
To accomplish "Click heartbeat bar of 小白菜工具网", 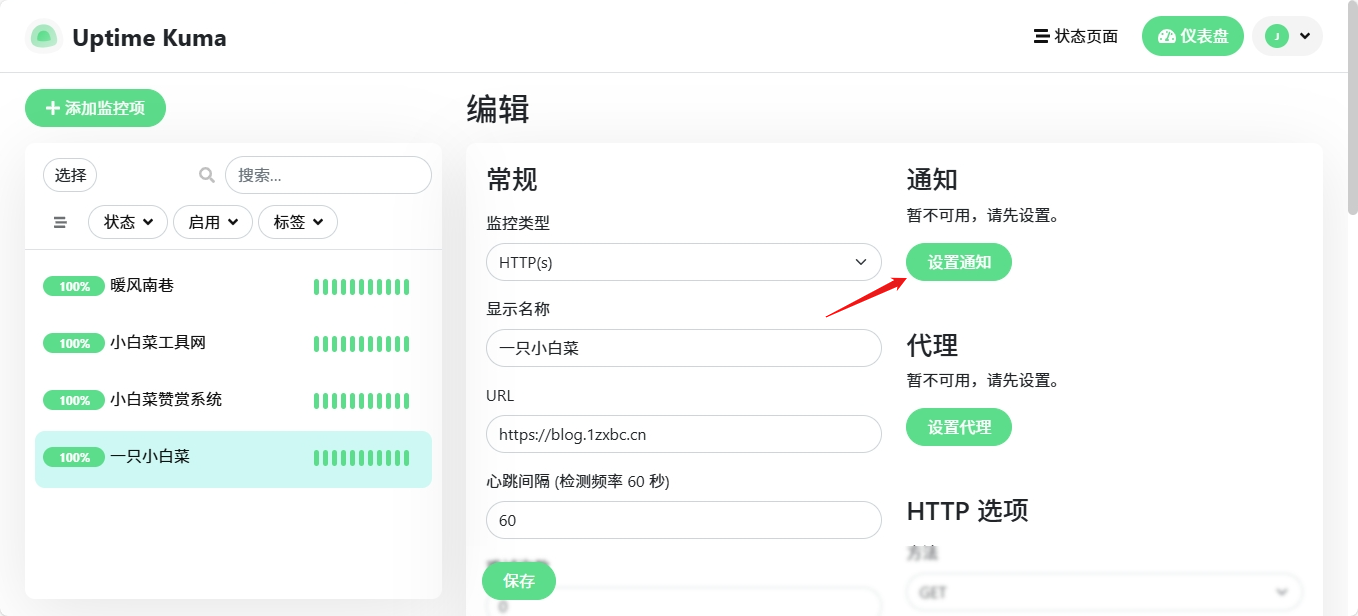I will click(361, 344).
